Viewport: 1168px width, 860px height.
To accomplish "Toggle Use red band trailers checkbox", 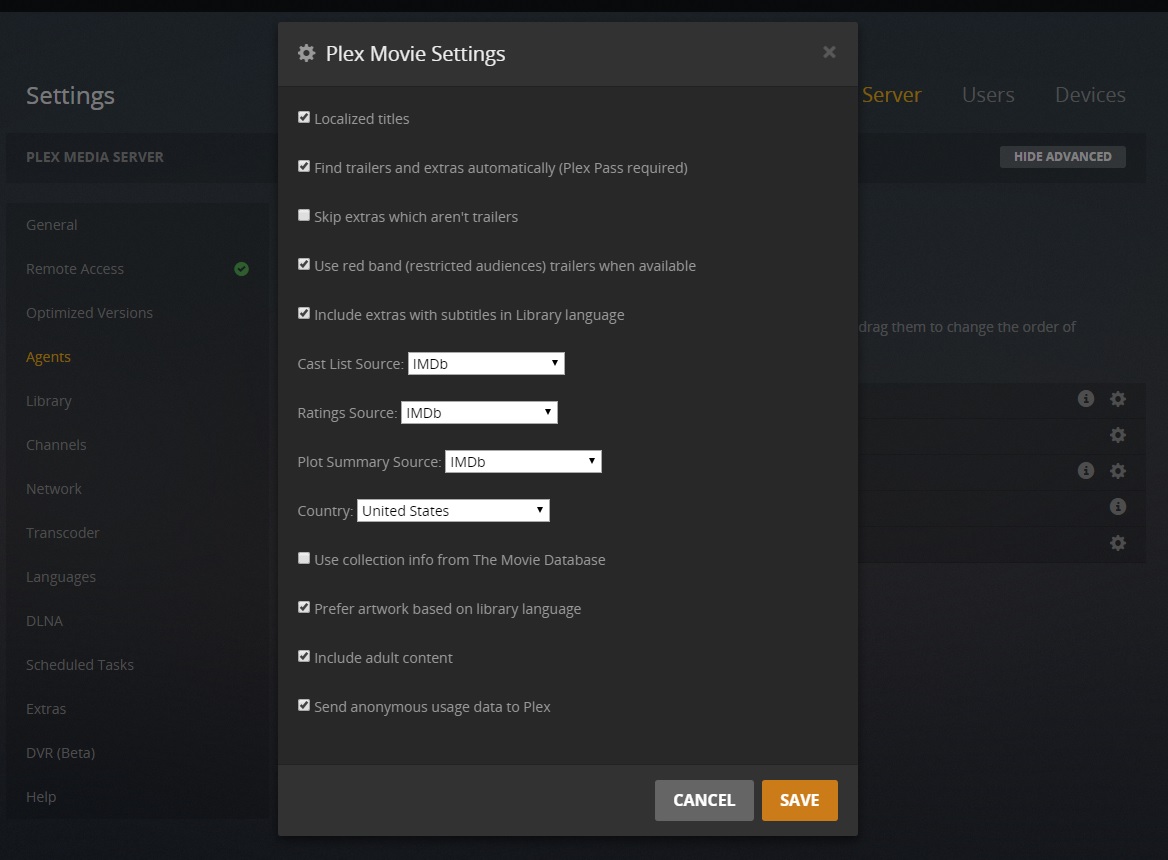I will [x=304, y=264].
